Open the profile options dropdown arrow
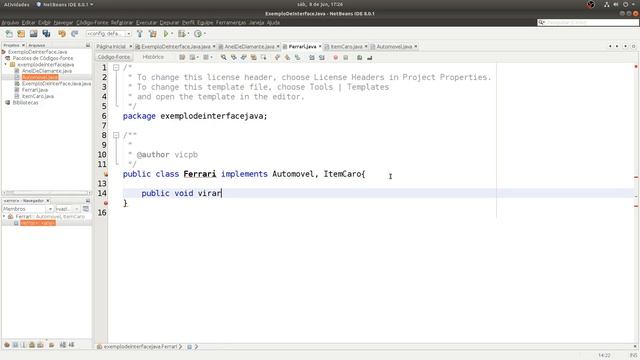Viewport: 640px width, 360px height. pos(204,34)
